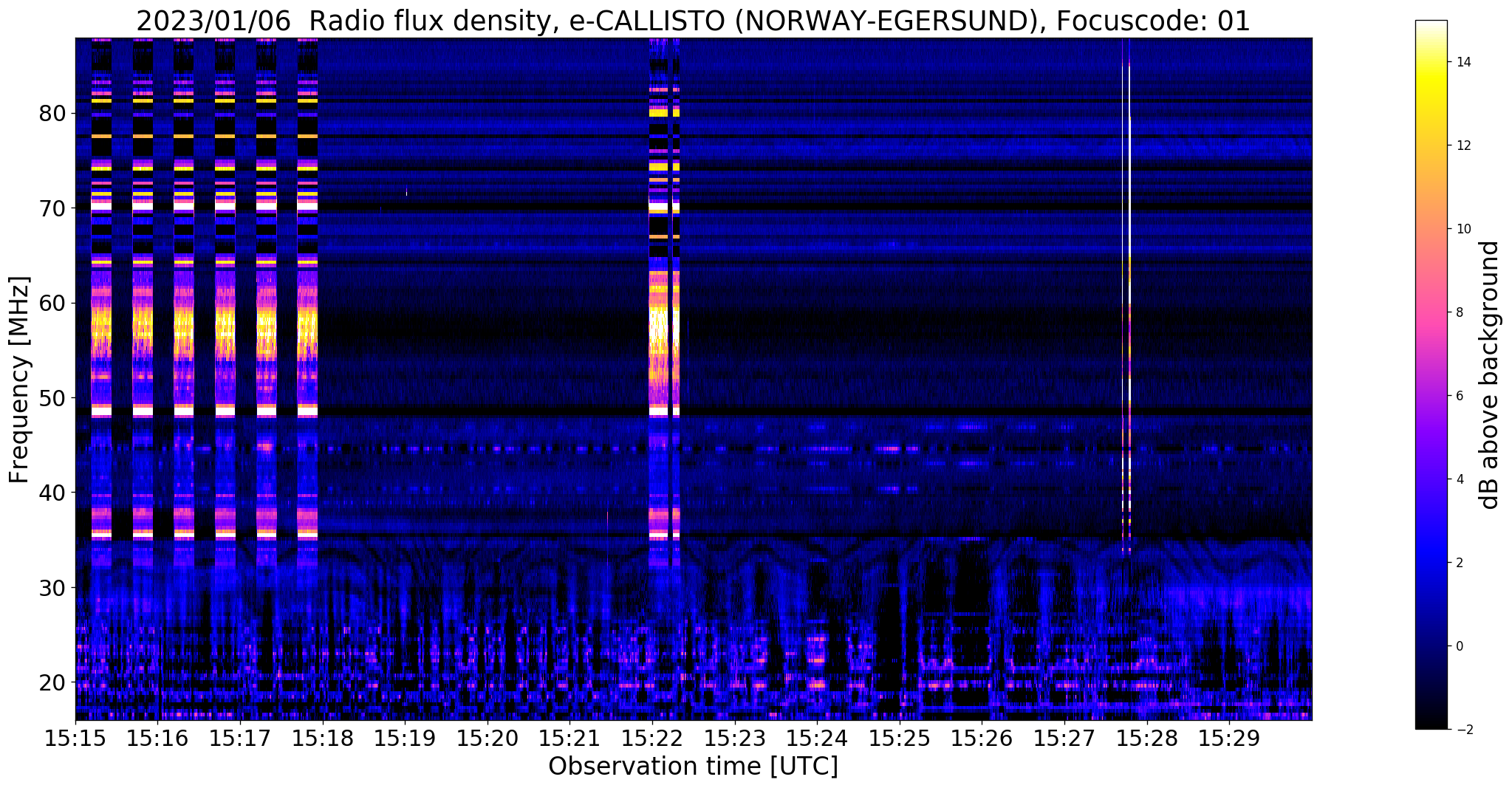
Task: Click the first interference stripe after 15:15 near 58 MHz
Action: coord(101,325)
